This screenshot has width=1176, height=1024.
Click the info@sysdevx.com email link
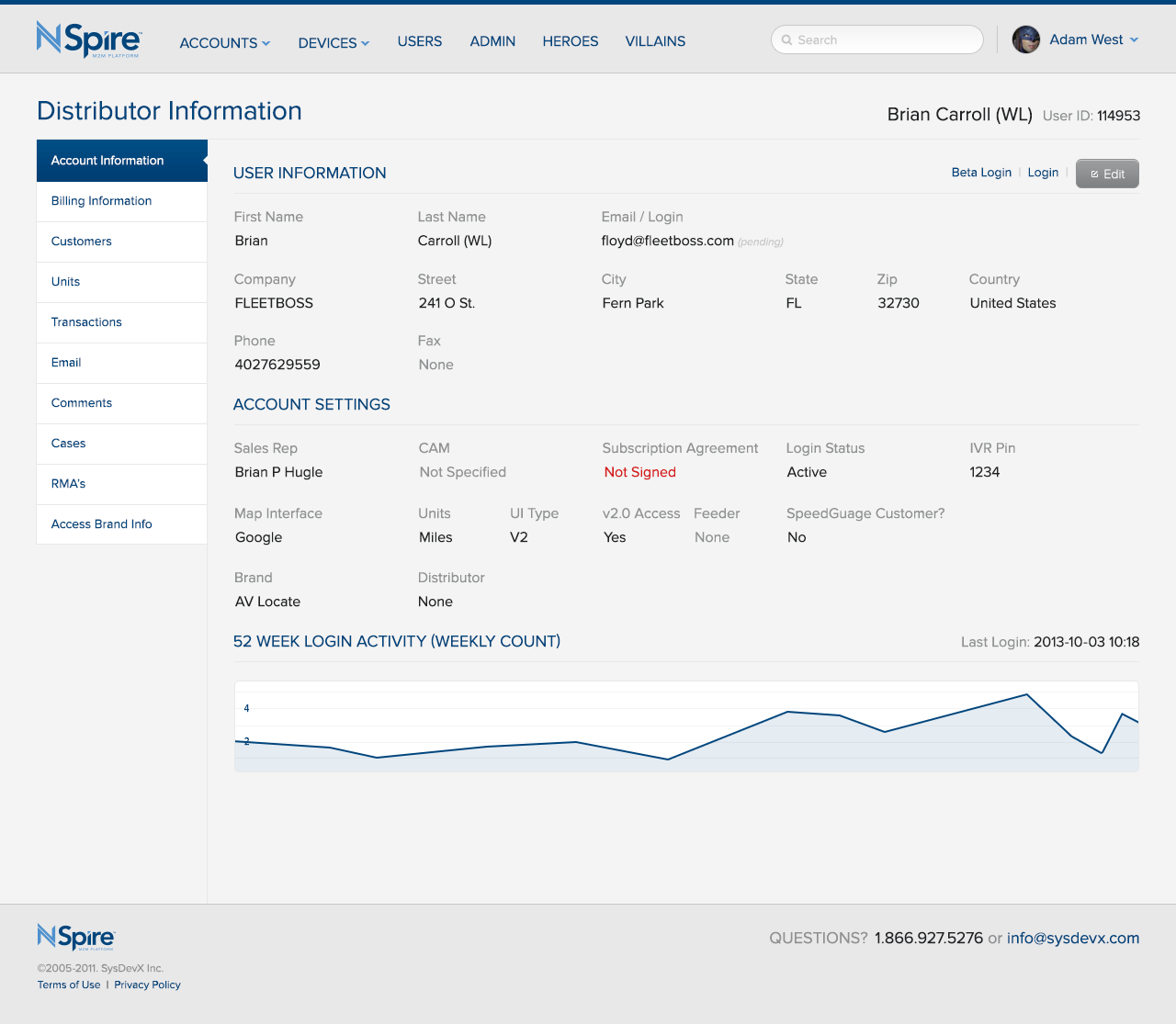click(1072, 938)
